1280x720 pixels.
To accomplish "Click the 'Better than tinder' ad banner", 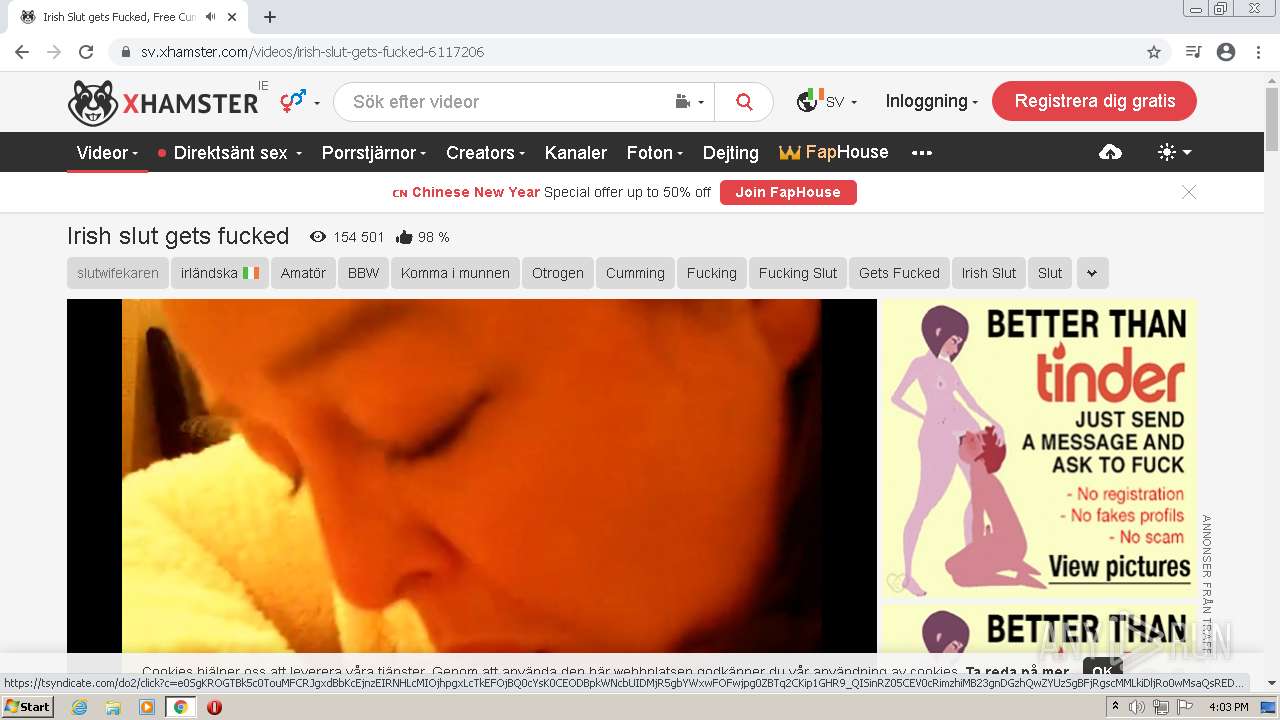I will pos(1038,451).
